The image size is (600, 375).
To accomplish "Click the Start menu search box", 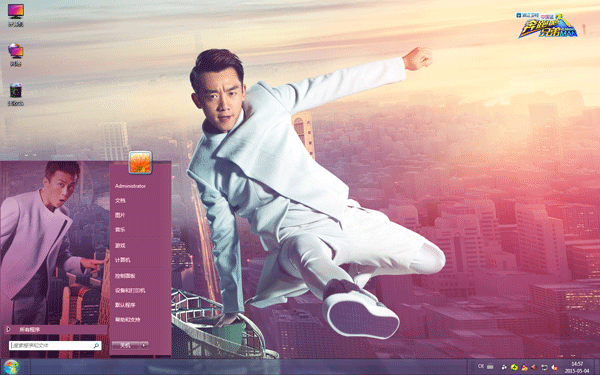I will tap(55, 346).
